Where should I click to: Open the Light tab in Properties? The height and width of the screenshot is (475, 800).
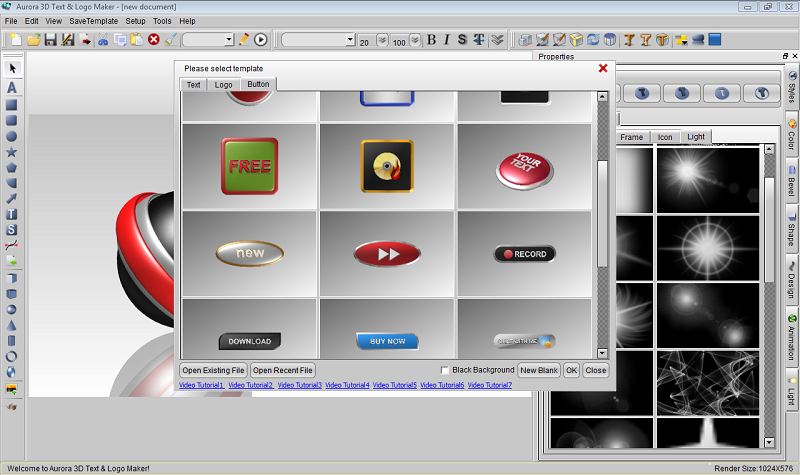[695, 137]
